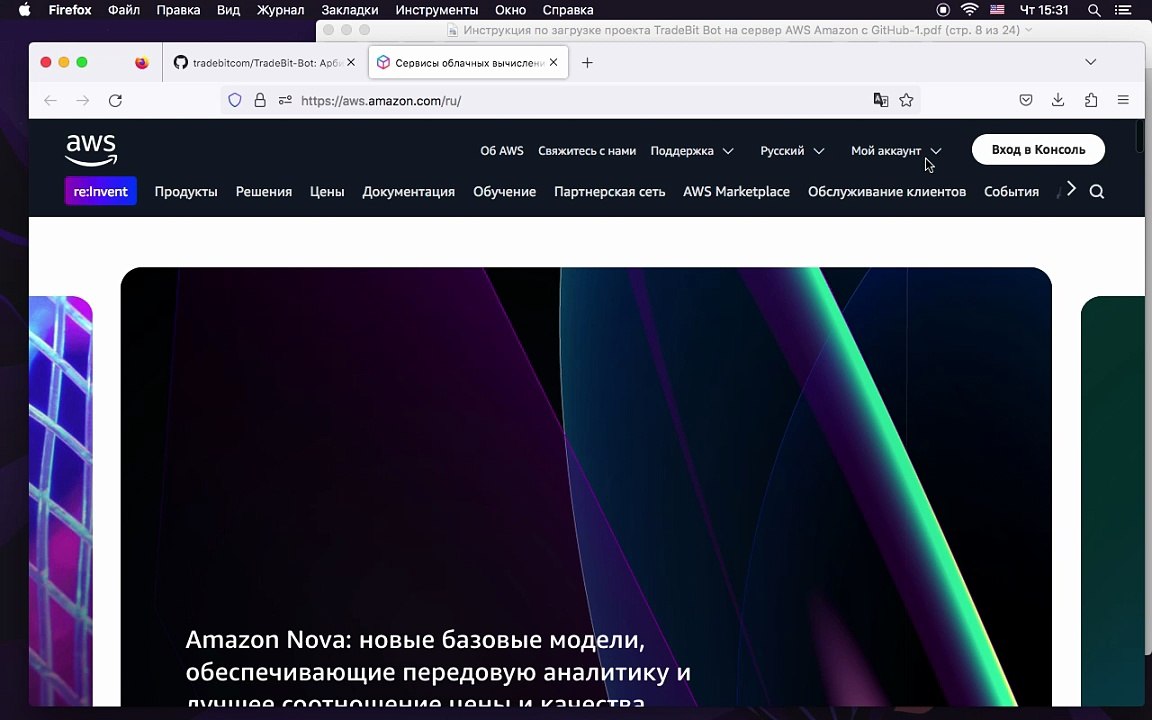Open Firefox extensions puzzle icon
1152x720 pixels.
click(x=1091, y=101)
